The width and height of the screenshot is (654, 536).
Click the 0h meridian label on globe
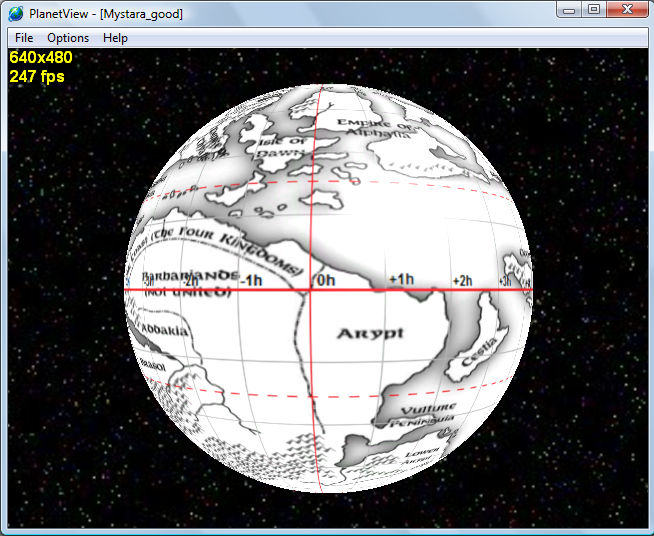(326, 280)
